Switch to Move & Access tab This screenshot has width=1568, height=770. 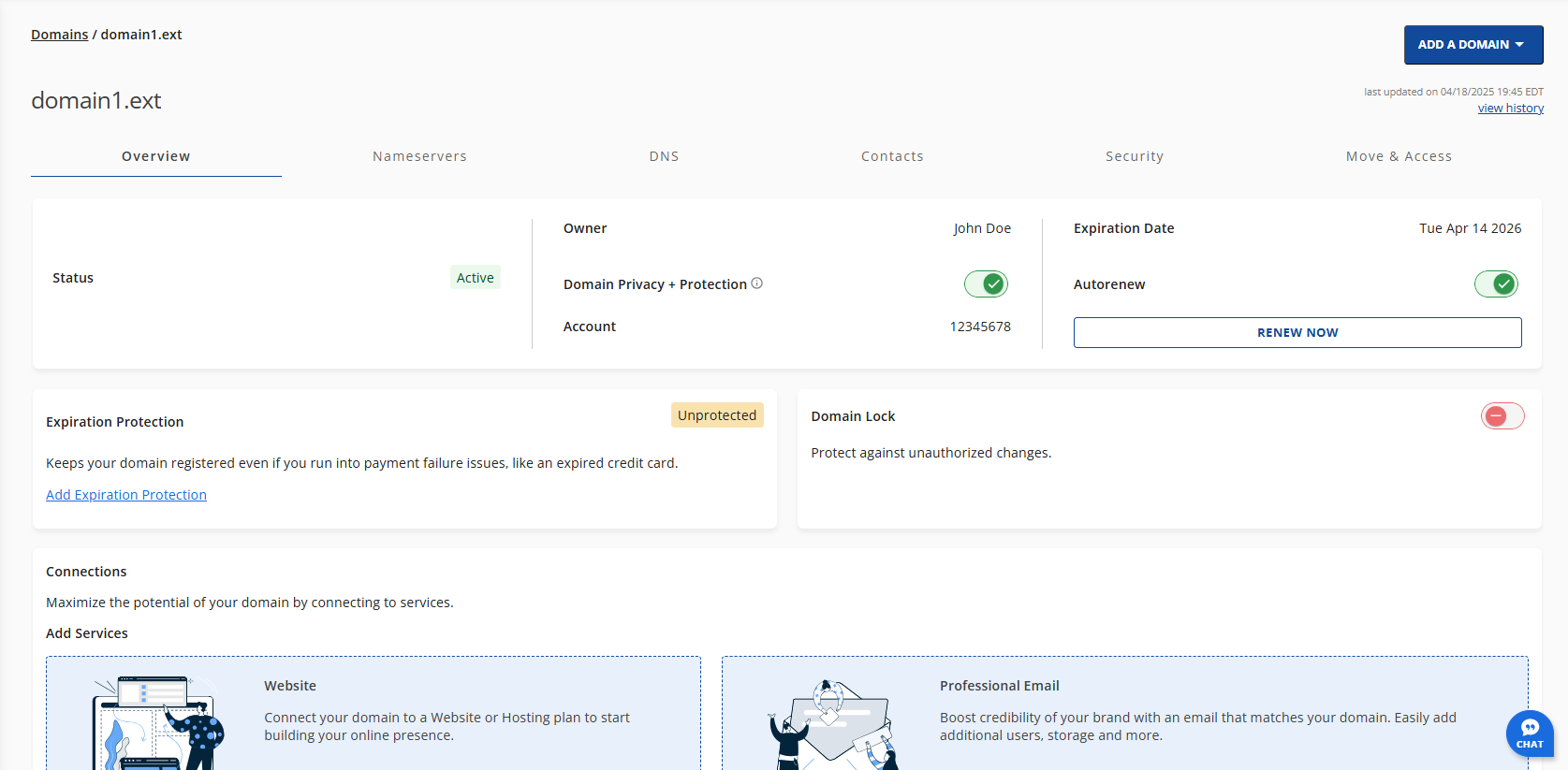click(x=1399, y=156)
